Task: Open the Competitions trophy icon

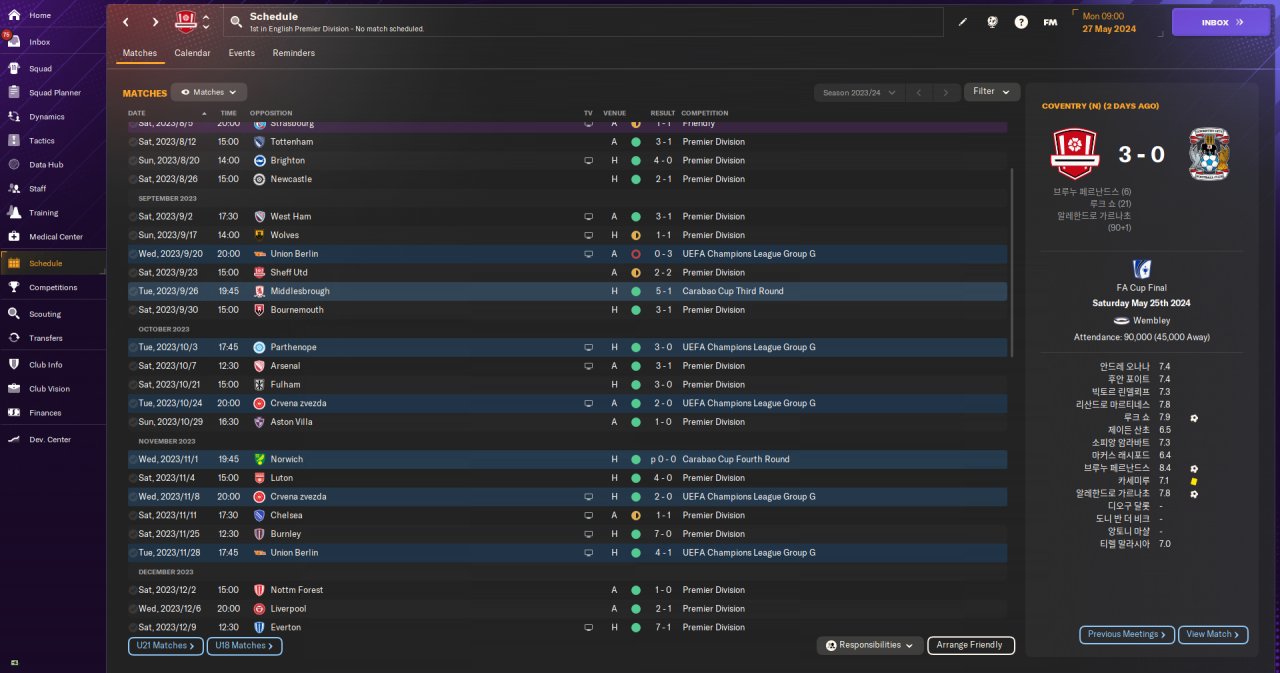Action: point(14,288)
